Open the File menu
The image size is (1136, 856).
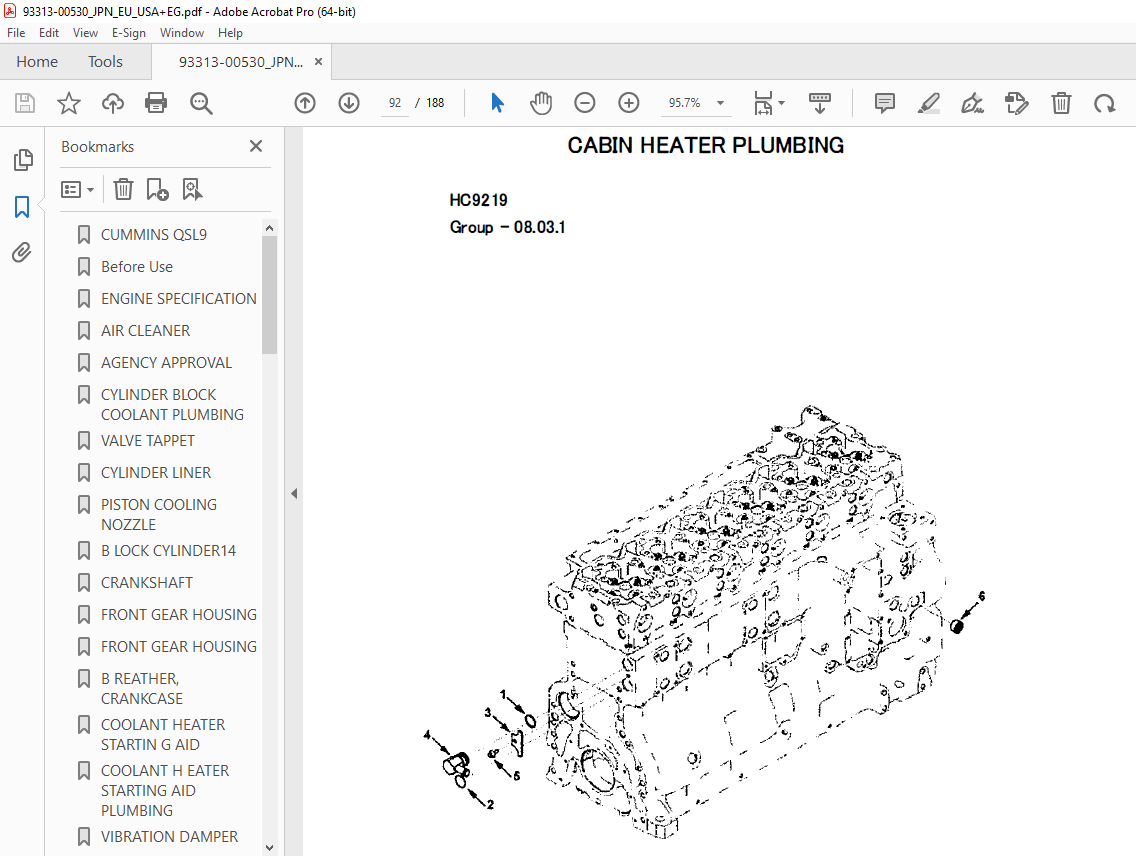[x=16, y=33]
